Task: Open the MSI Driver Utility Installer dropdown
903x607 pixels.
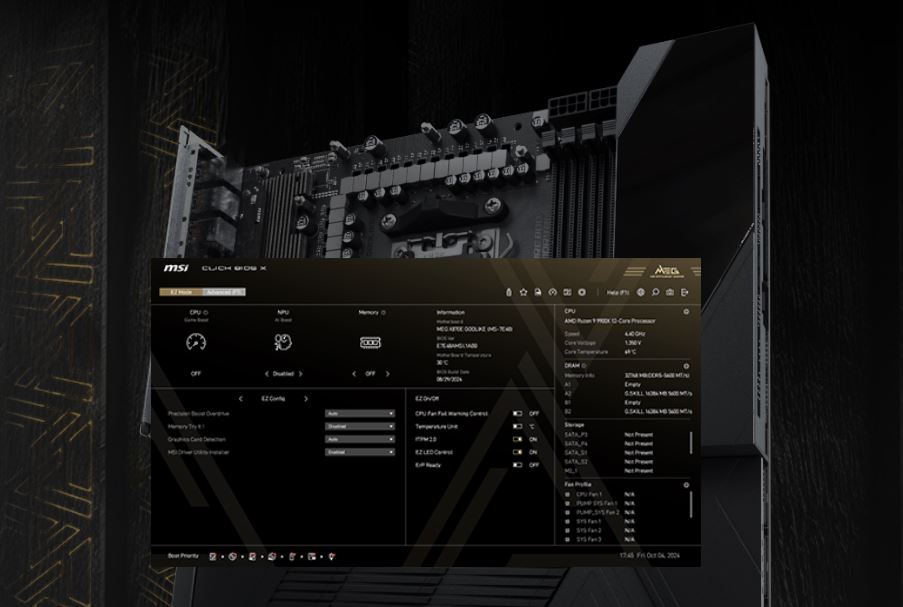Action: click(360, 452)
